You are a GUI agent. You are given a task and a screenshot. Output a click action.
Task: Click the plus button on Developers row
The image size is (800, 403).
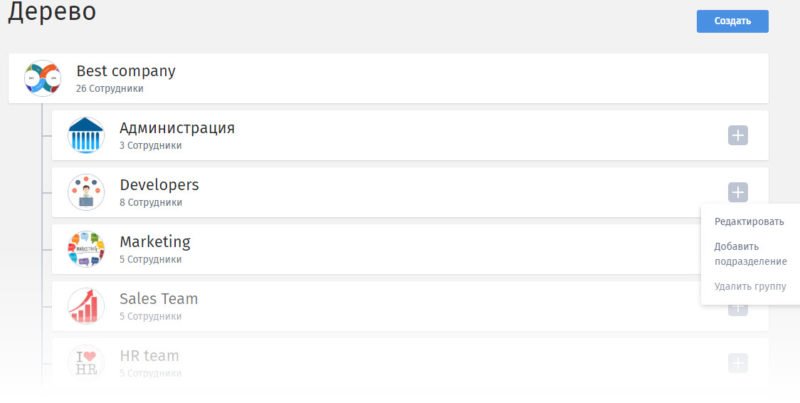click(738, 192)
